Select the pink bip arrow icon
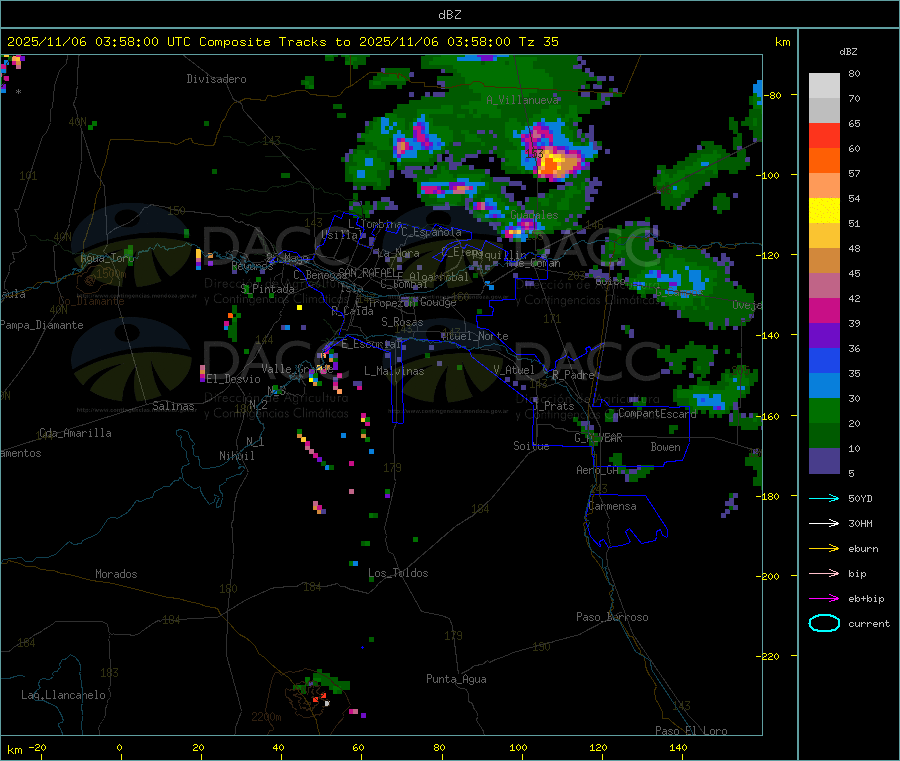 pyautogui.click(x=824, y=573)
